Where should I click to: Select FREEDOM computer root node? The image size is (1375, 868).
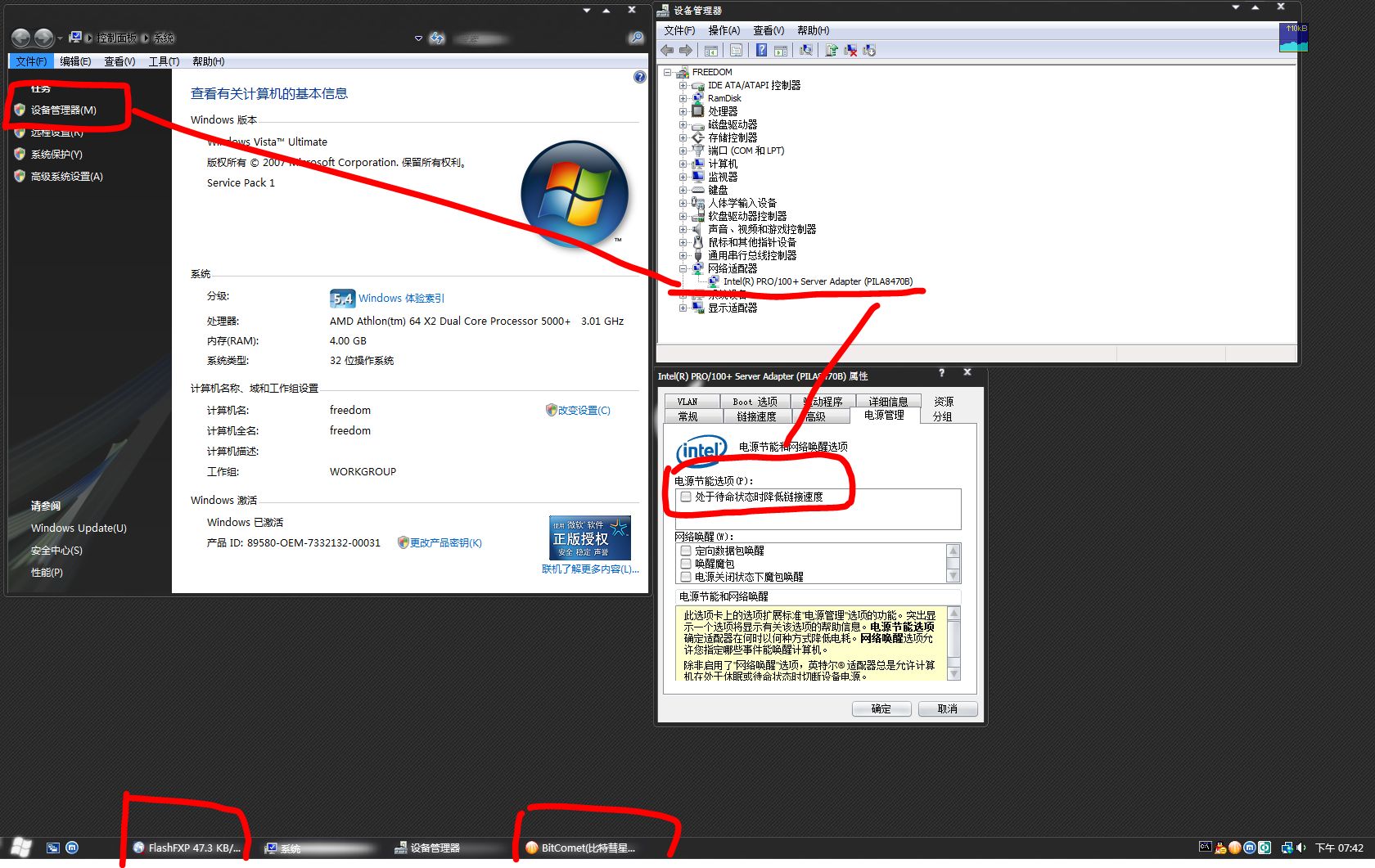pyautogui.click(x=711, y=72)
